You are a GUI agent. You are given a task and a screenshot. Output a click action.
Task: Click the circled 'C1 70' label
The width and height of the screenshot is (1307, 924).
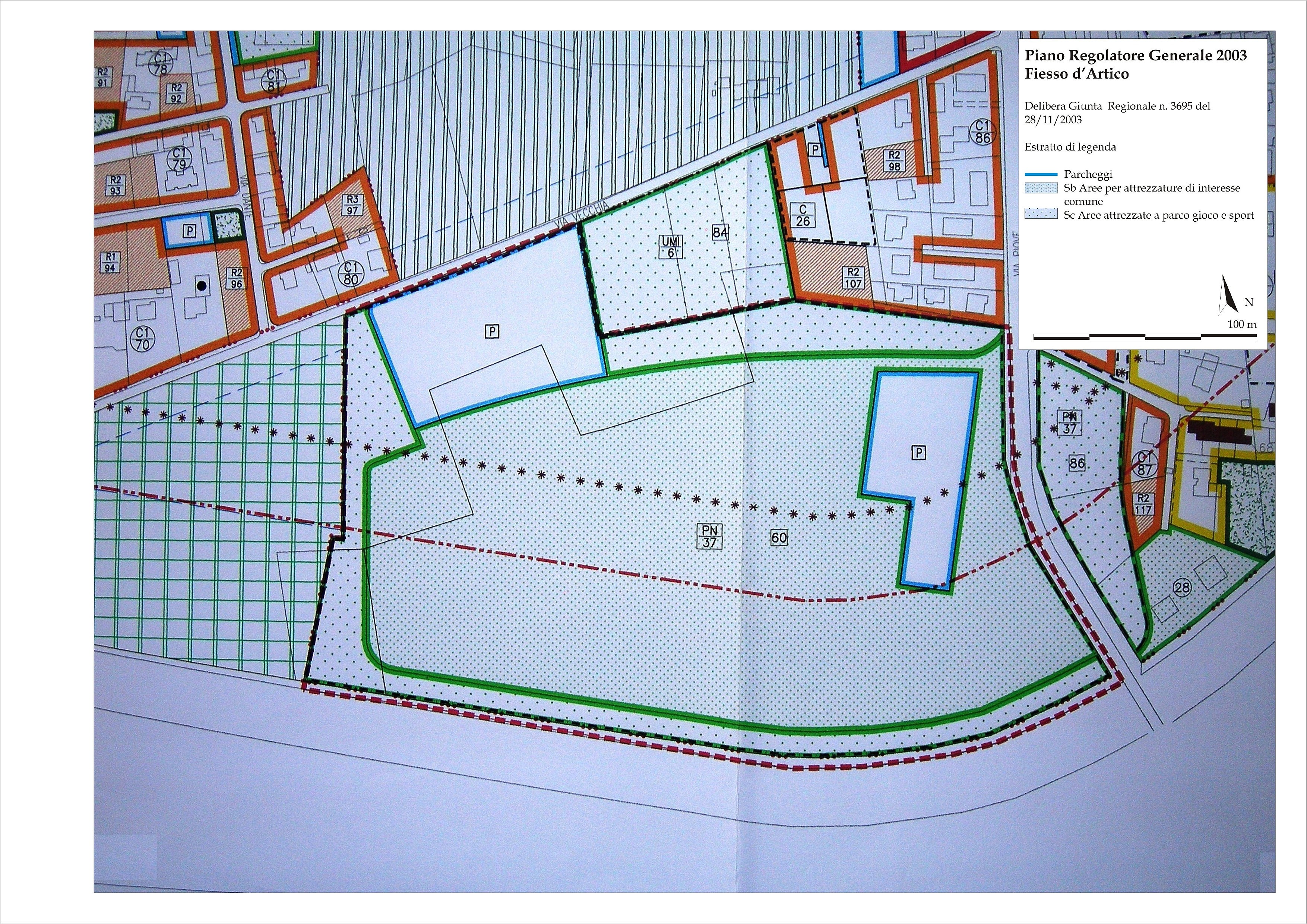143,338
